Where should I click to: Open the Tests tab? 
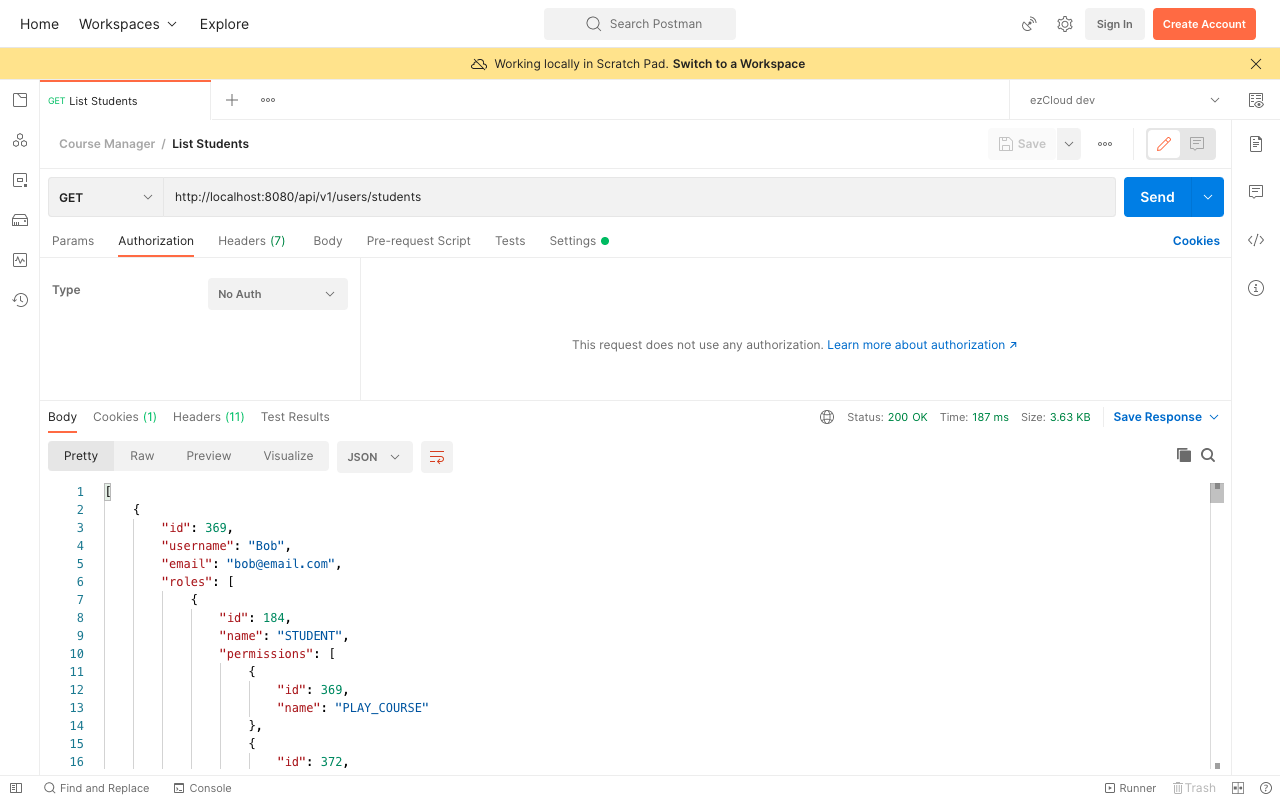click(510, 241)
